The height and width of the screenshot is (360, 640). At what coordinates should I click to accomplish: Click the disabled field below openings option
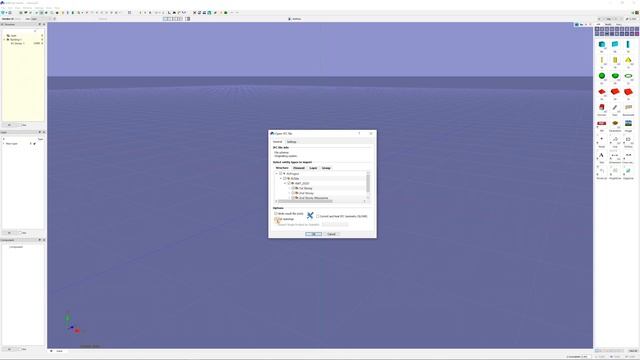[x=335, y=224]
